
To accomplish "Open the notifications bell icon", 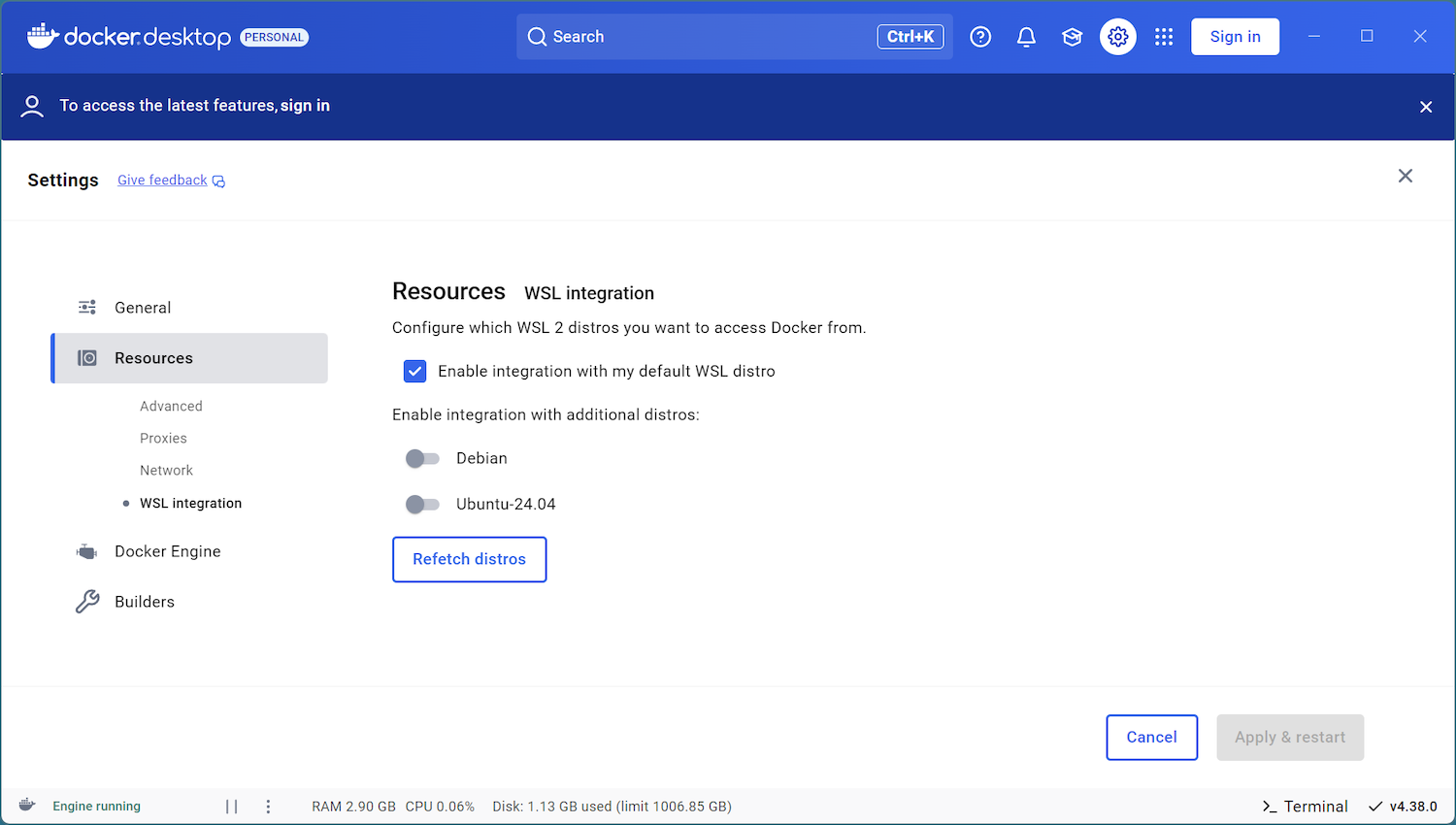I will 1026,37.
